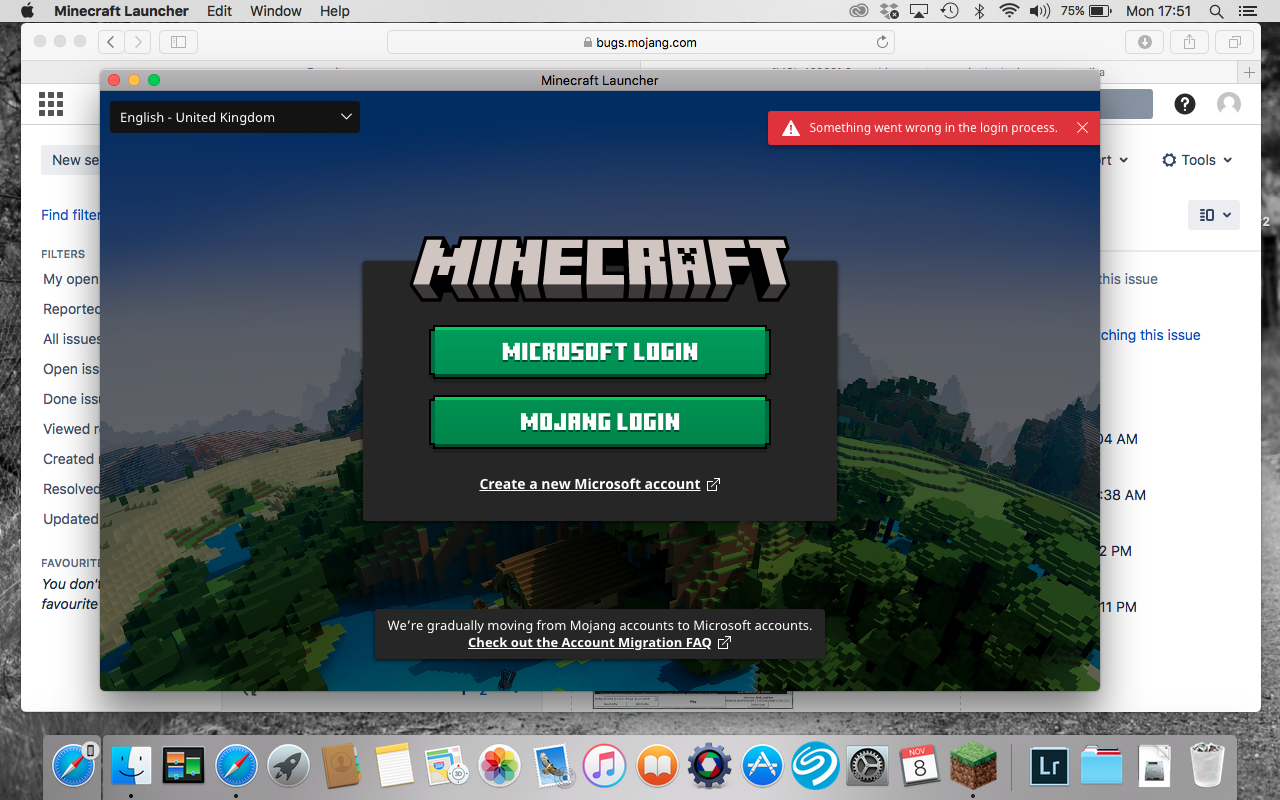Reload the page in Safari
Screen dimensions: 1280x800
point(882,42)
